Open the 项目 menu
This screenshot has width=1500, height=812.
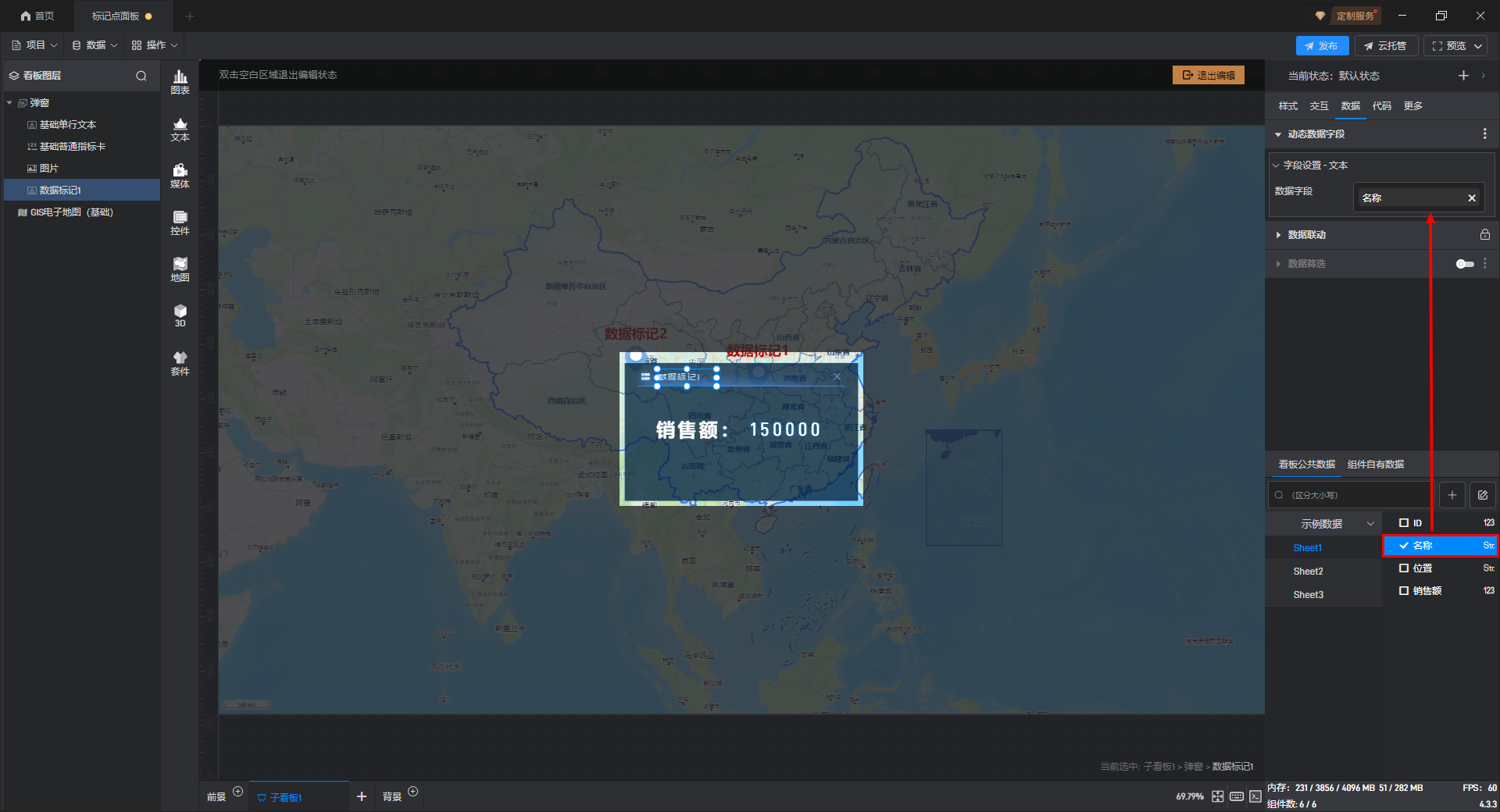click(x=34, y=45)
